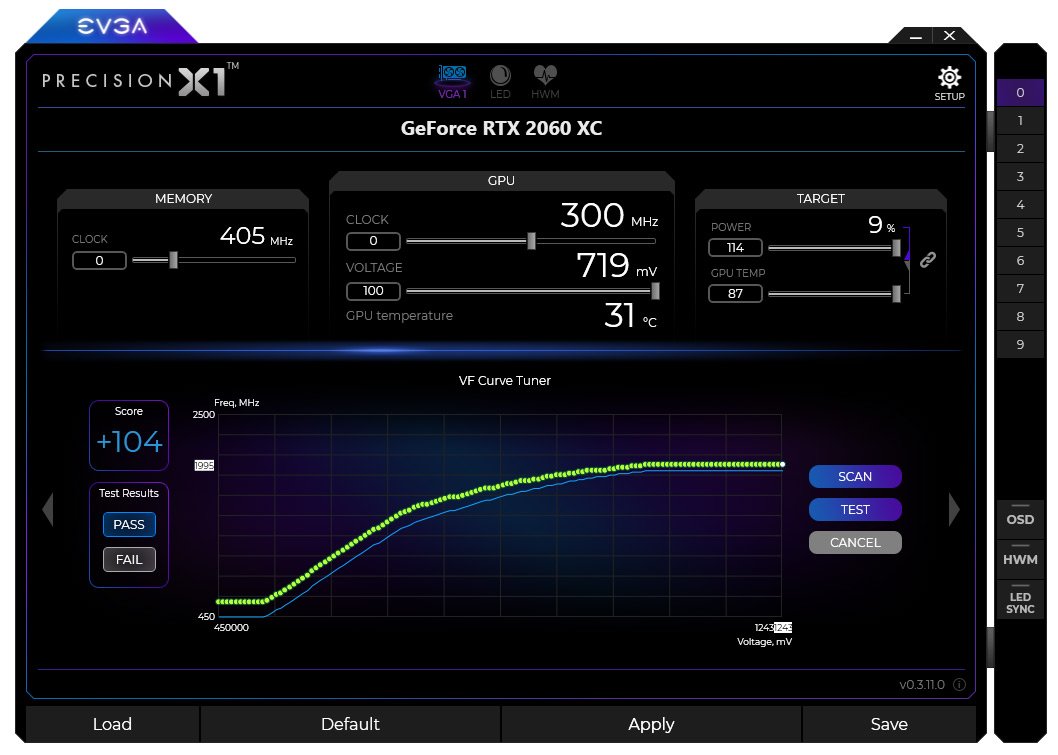Toggle the OSD on-screen display
1058x755 pixels.
[x=1020, y=519]
